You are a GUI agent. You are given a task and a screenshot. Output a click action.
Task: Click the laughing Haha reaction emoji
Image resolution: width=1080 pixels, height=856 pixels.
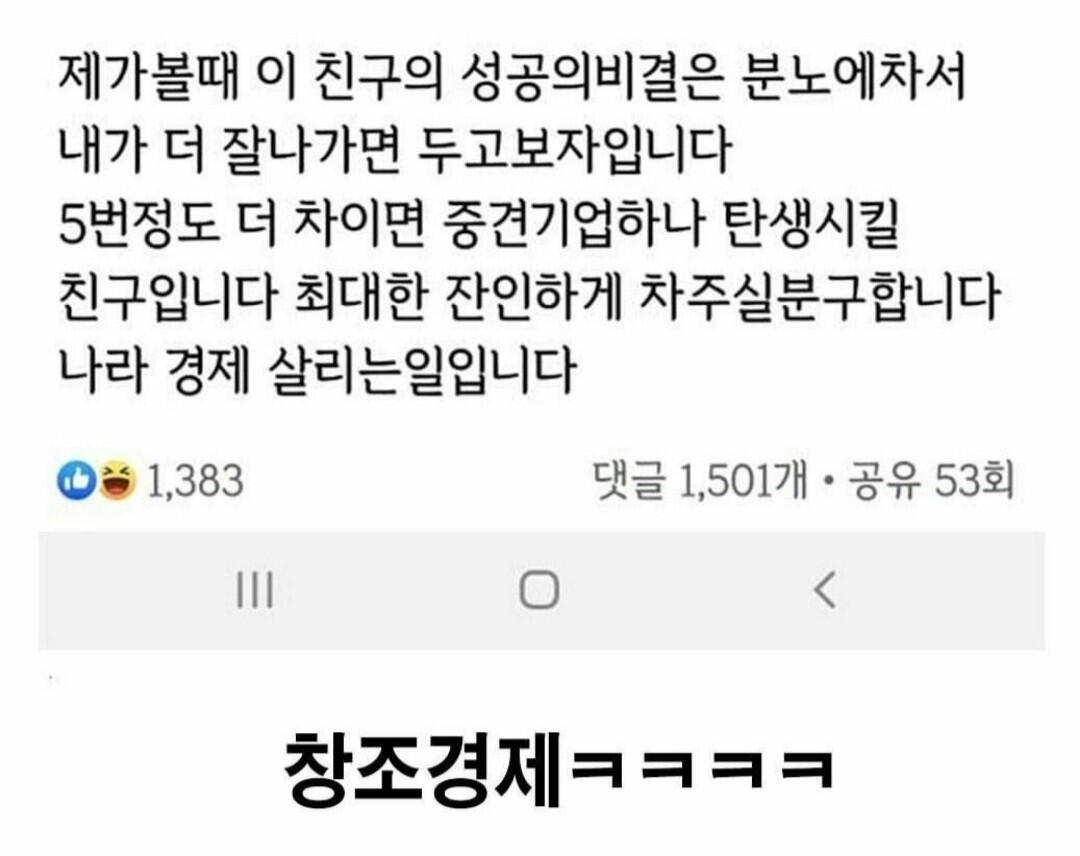(x=117, y=481)
